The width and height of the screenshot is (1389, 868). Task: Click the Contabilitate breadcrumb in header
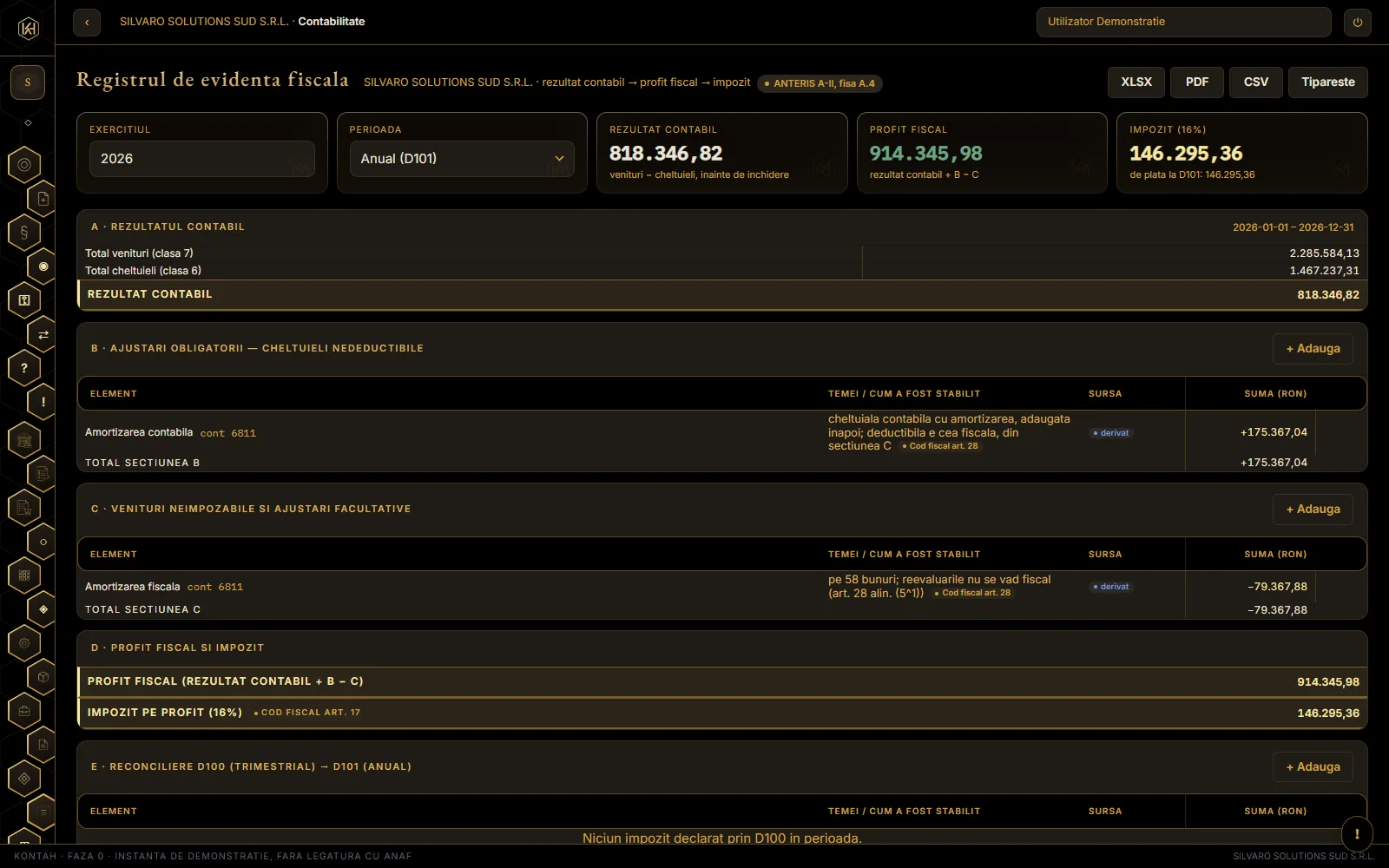click(332, 22)
